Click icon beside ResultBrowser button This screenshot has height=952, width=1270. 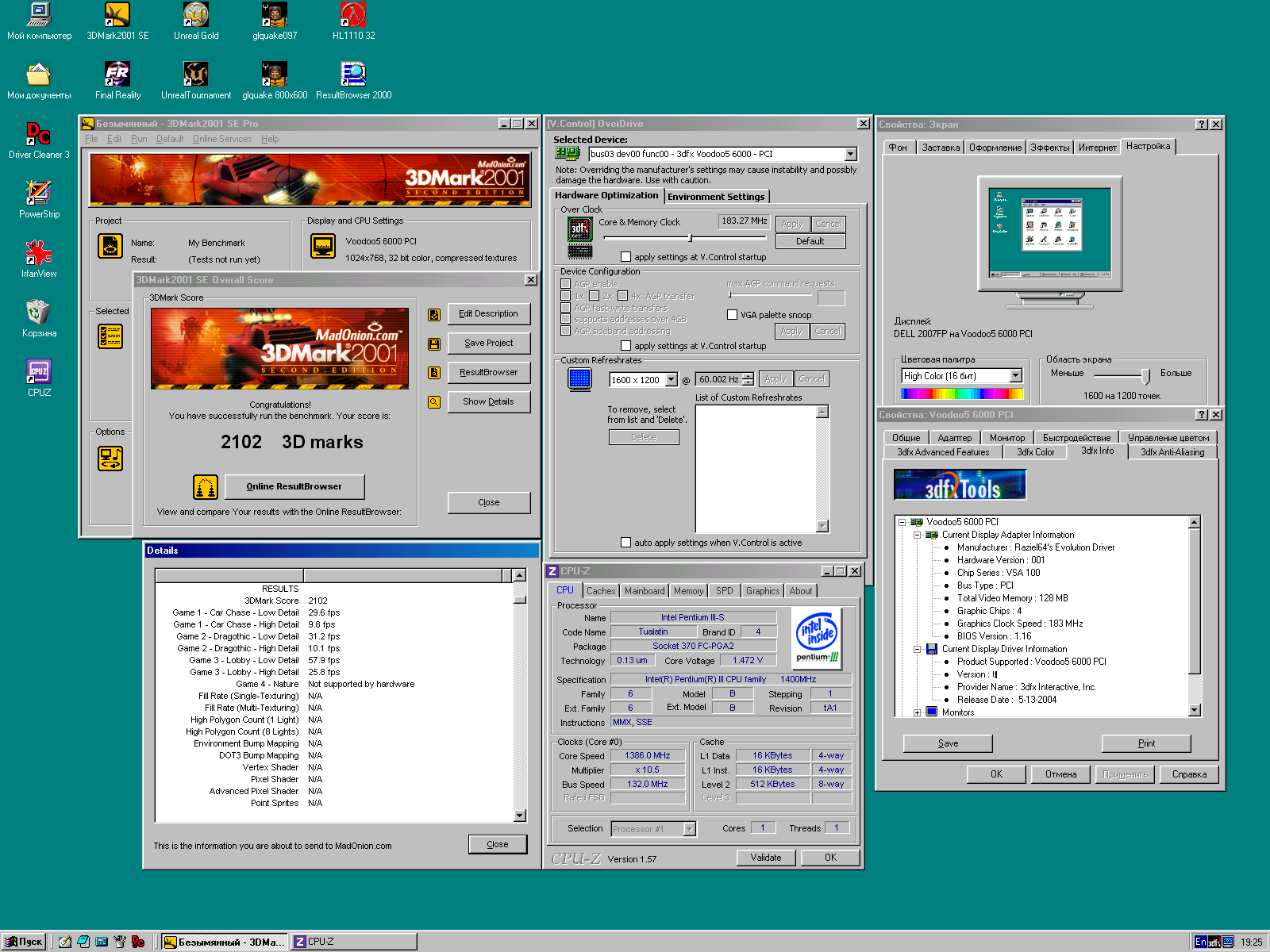(434, 373)
